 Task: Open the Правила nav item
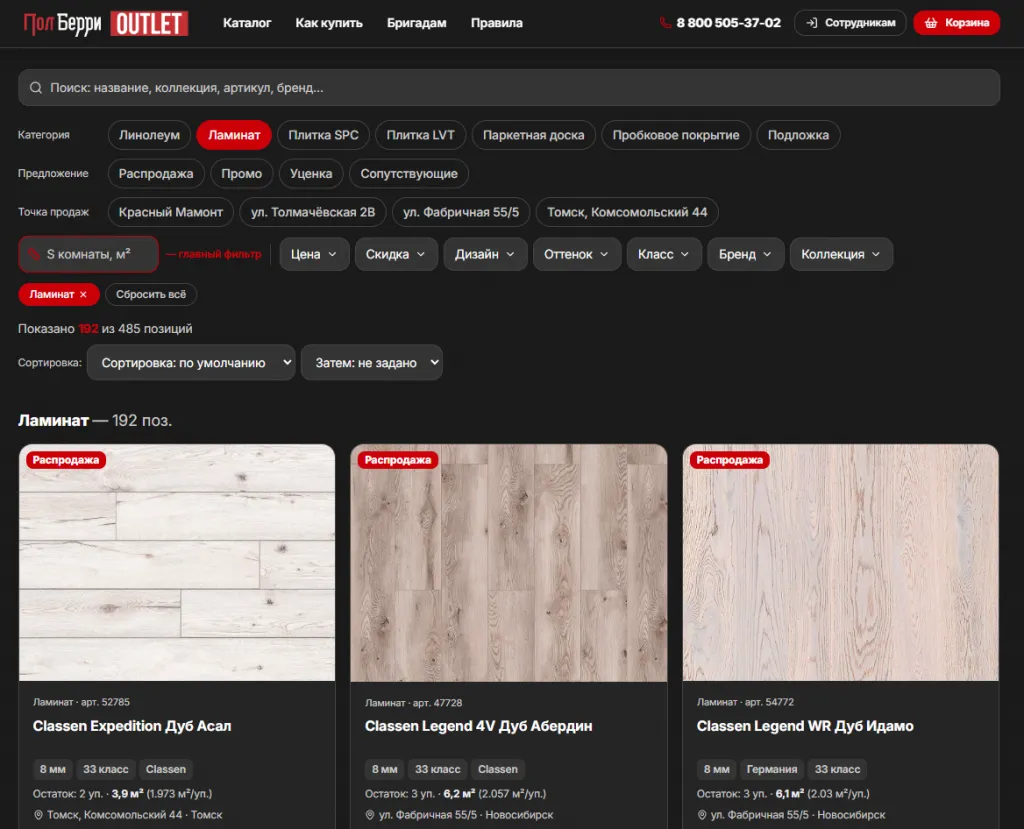pos(497,23)
